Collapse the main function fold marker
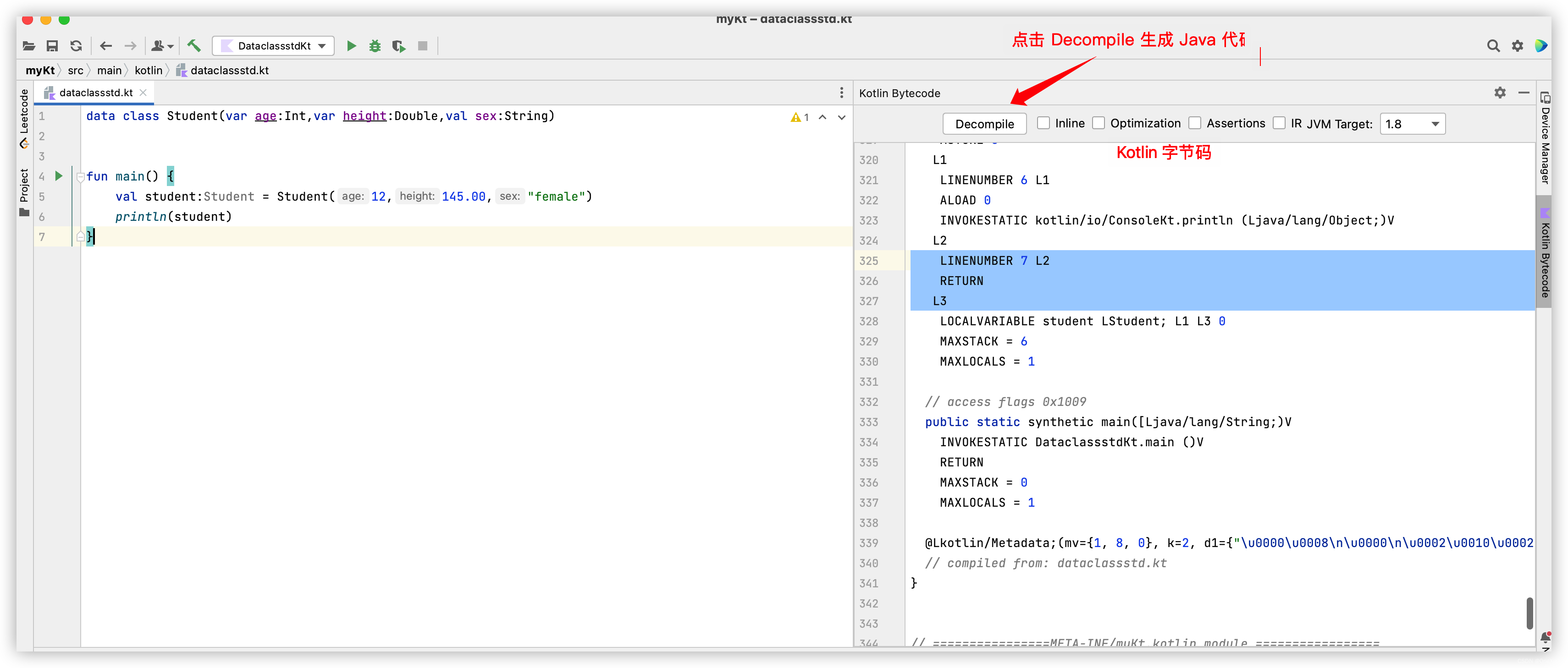The width and height of the screenshot is (1568, 668). [x=80, y=176]
